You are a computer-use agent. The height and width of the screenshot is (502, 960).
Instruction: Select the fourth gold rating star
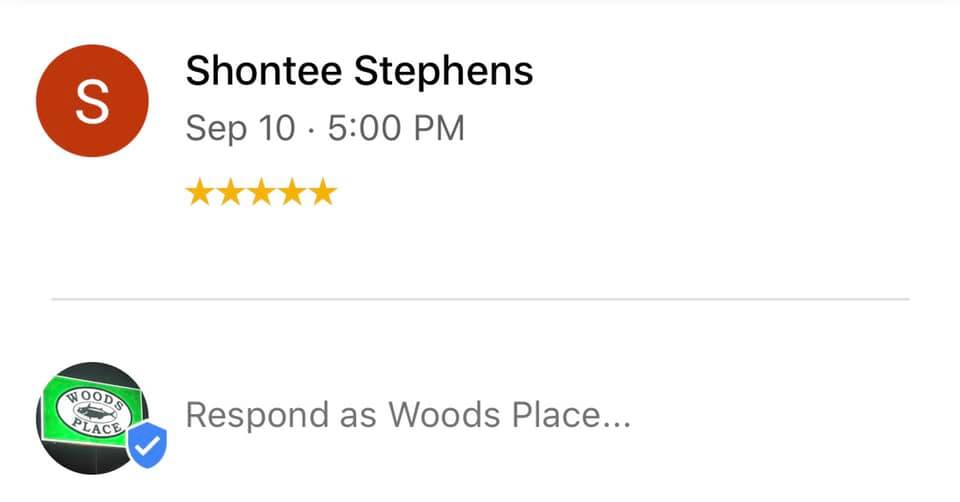[292, 192]
